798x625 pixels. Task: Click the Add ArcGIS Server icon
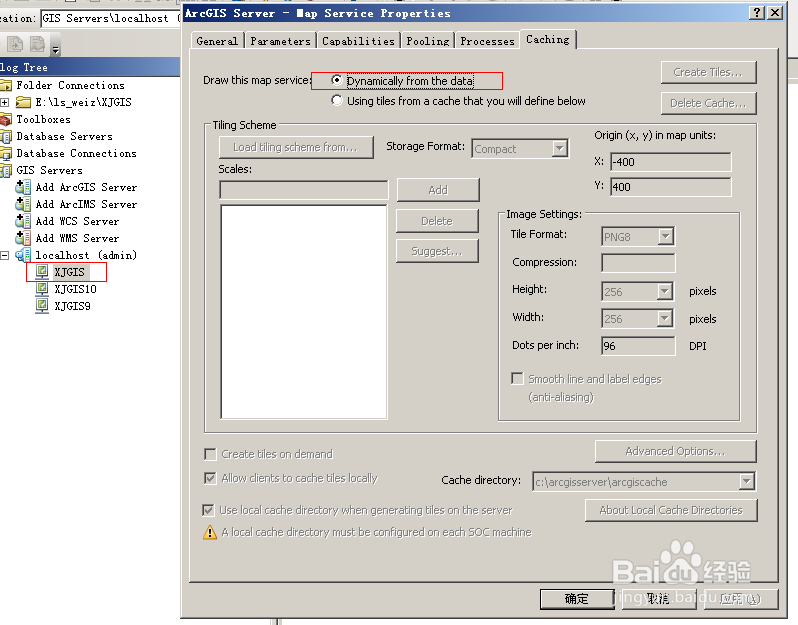[23, 187]
